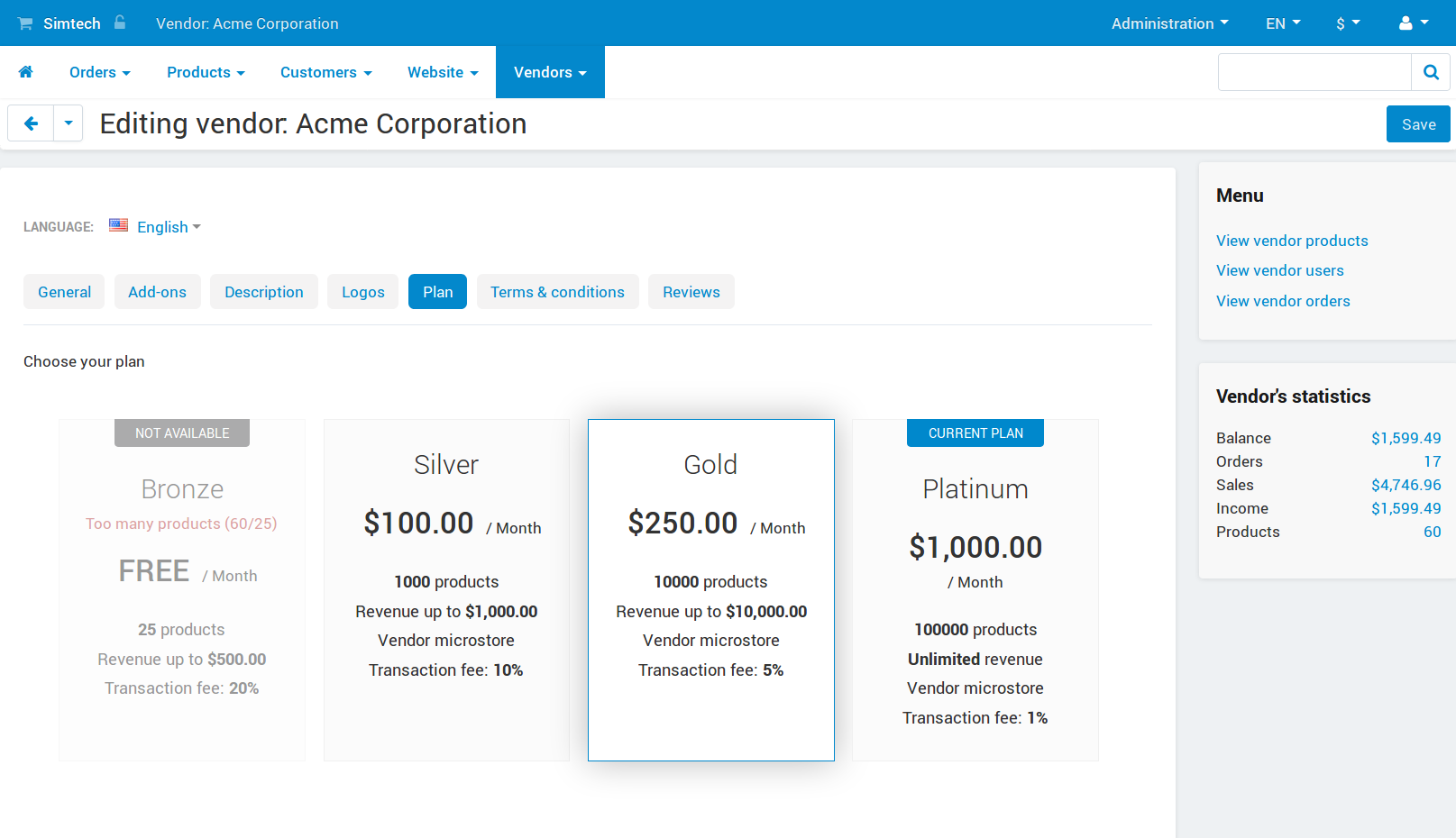1456x838 pixels.
Task: Click the magnifier search button
Action: (x=1431, y=72)
